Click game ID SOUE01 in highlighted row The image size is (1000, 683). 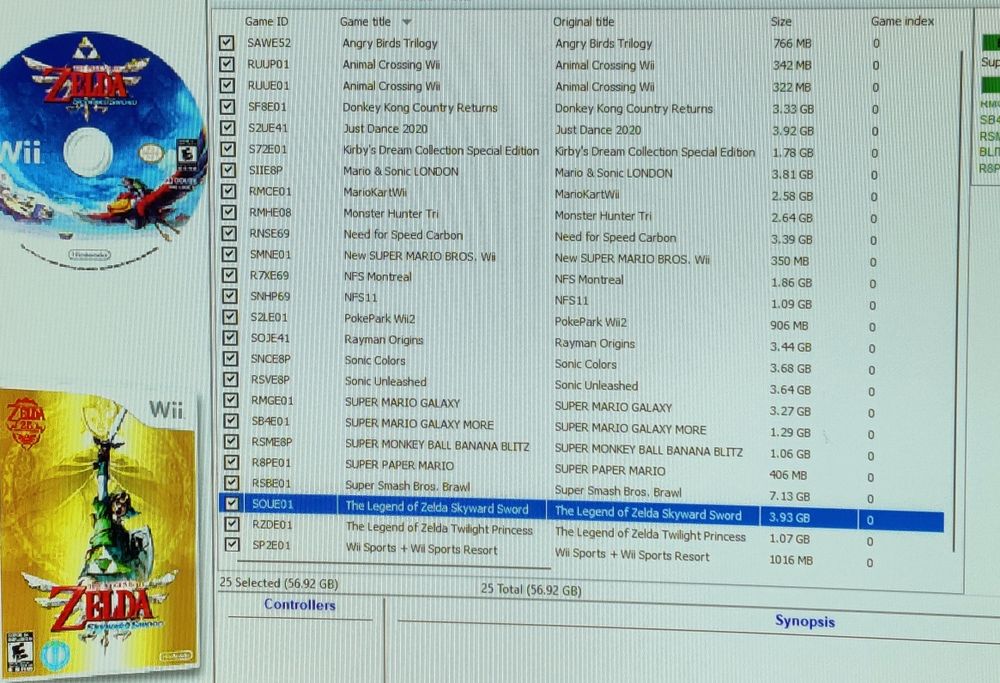click(x=272, y=504)
